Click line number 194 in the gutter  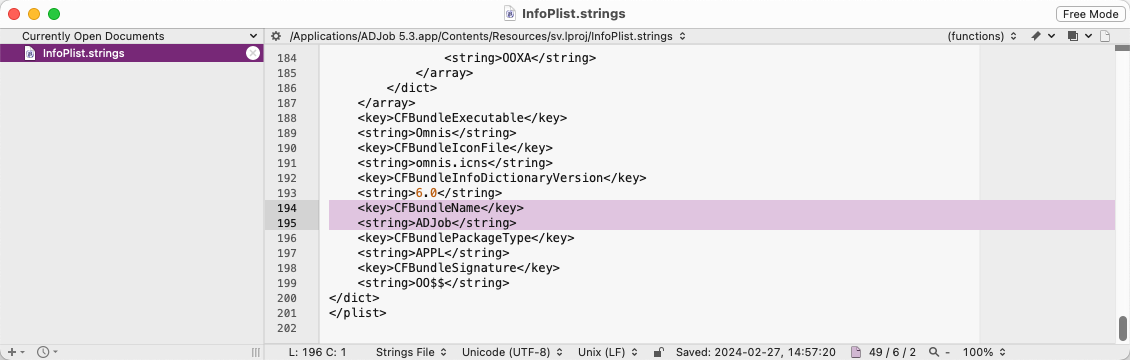286,208
